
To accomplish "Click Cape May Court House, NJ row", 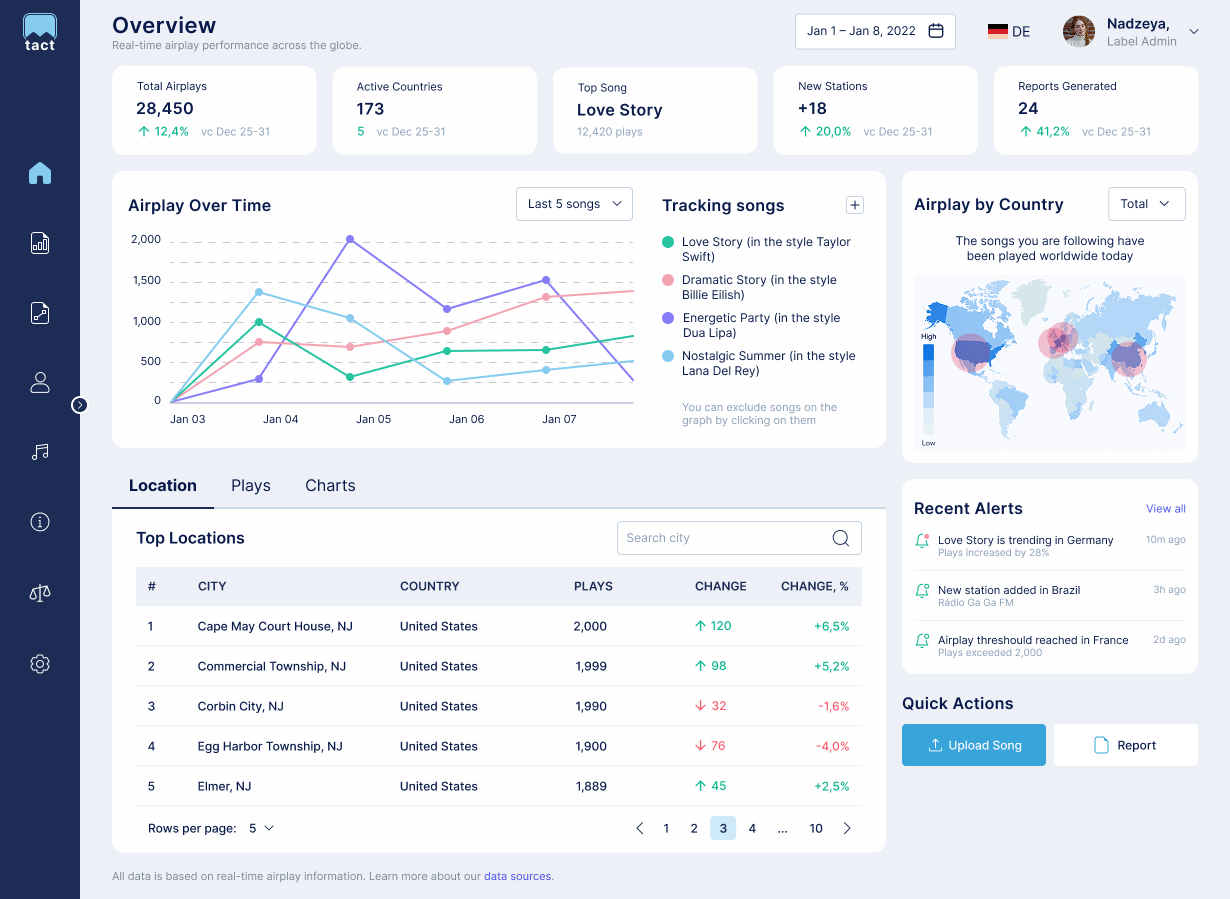I will tap(499, 626).
